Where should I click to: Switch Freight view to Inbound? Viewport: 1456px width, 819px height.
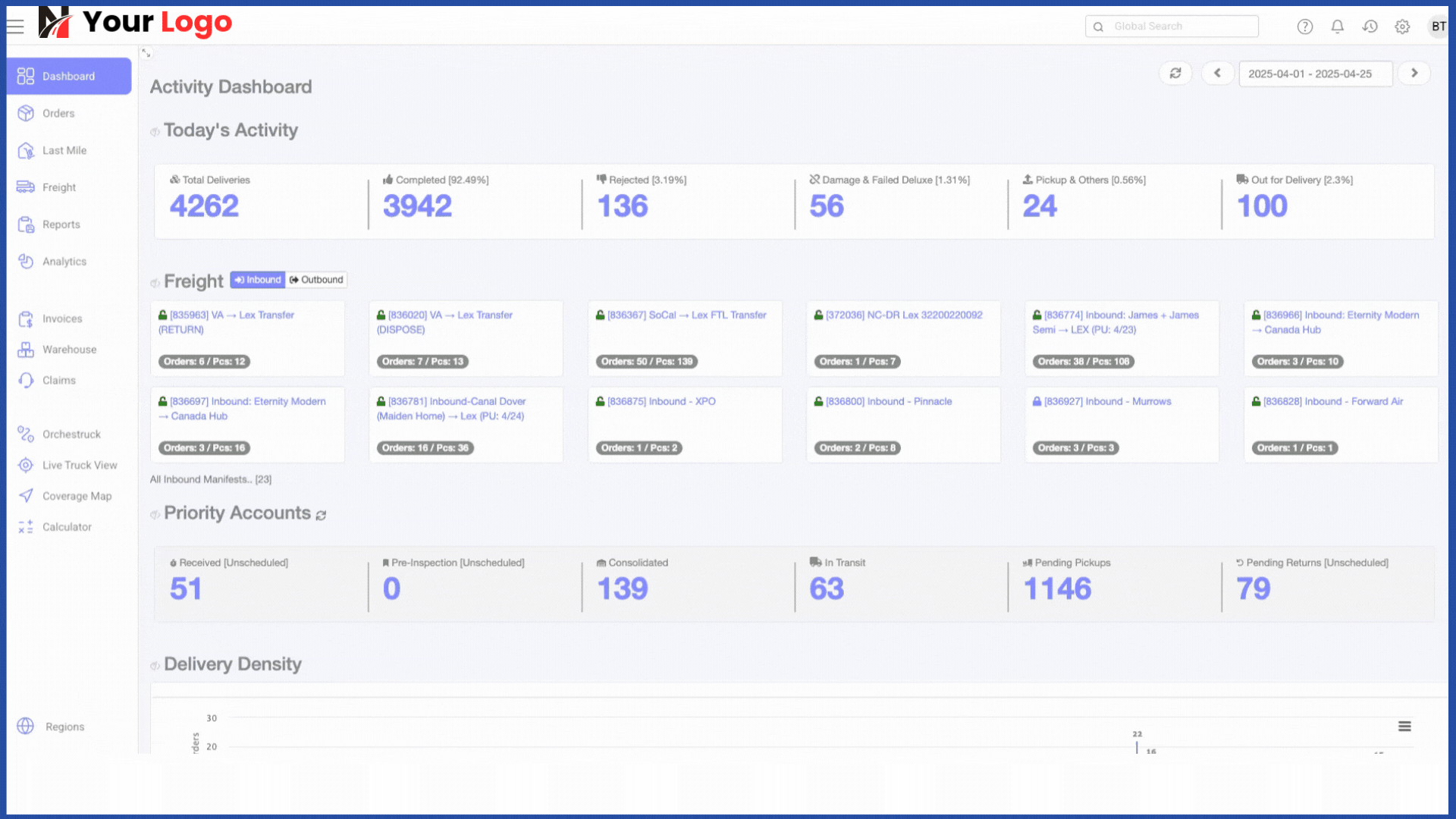tap(258, 280)
